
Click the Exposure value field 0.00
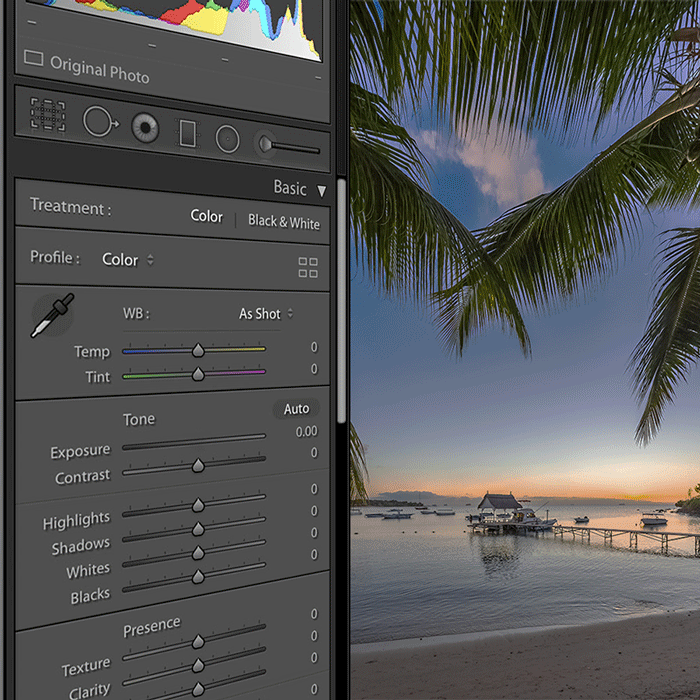pos(306,432)
